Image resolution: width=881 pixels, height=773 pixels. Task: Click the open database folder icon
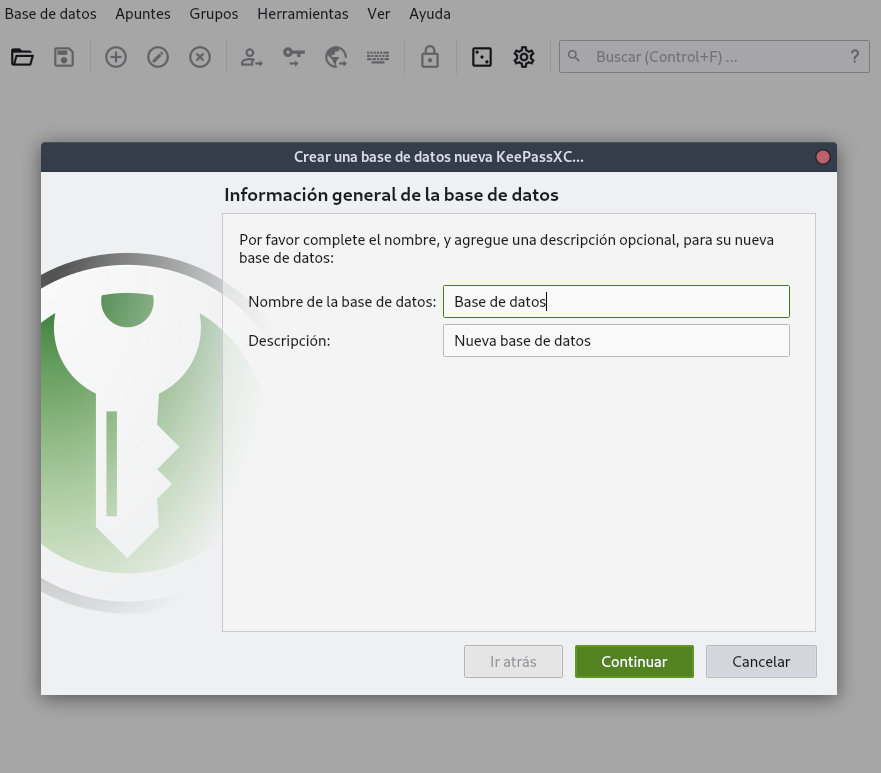click(x=22, y=57)
